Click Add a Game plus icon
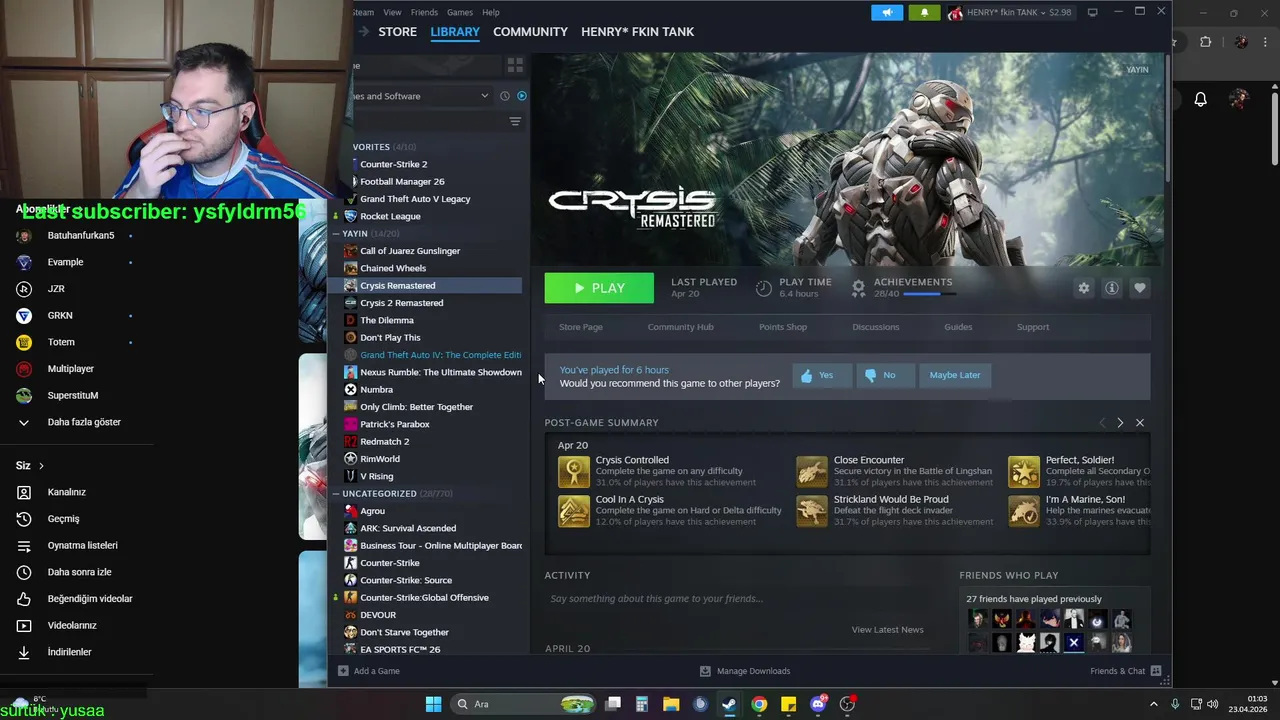Image resolution: width=1280 pixels, height=720 pixels. pyautogui.click(x=343, y=671)
